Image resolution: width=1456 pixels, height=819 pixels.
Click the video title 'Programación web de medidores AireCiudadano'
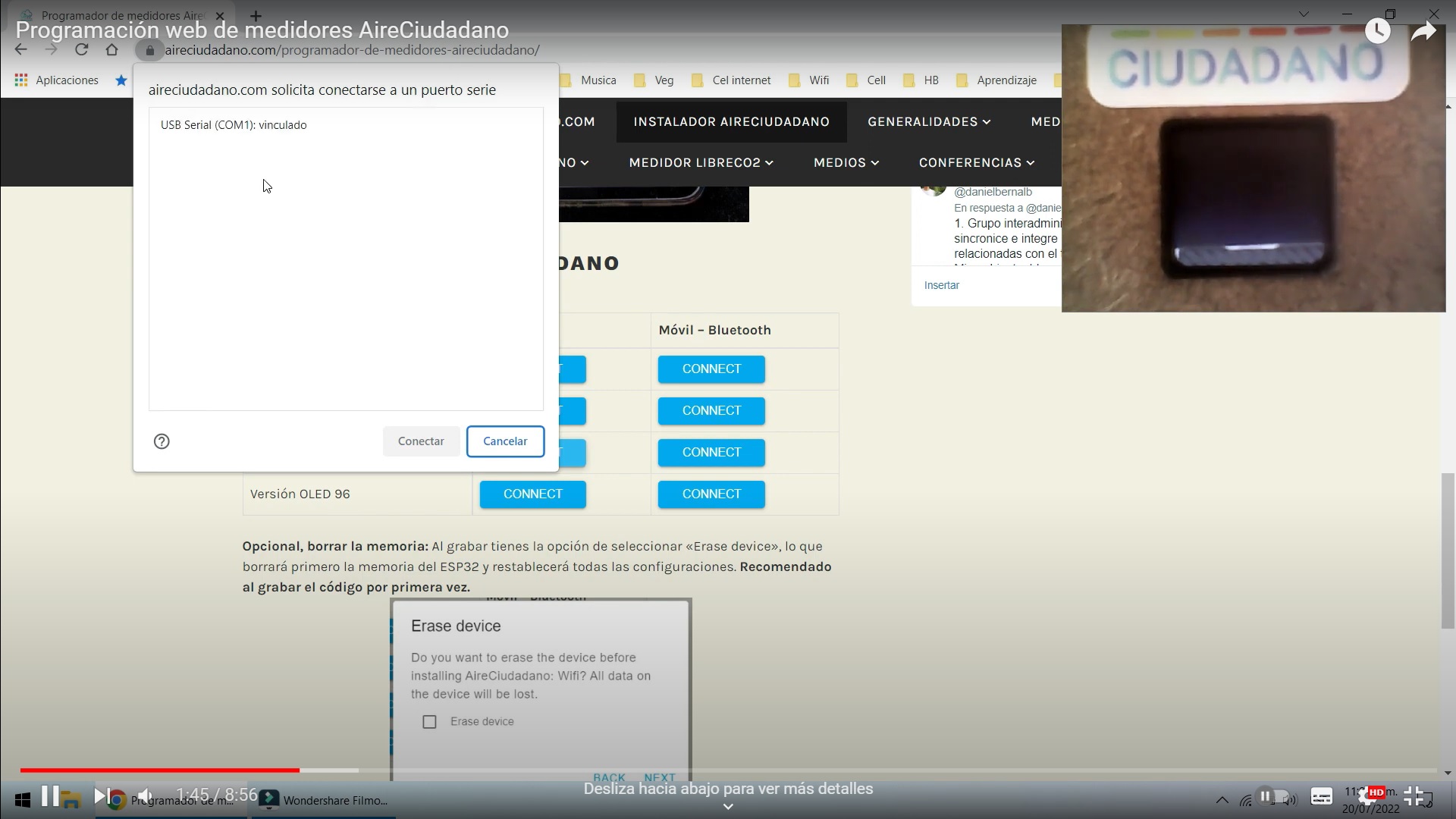coord(262,30)
